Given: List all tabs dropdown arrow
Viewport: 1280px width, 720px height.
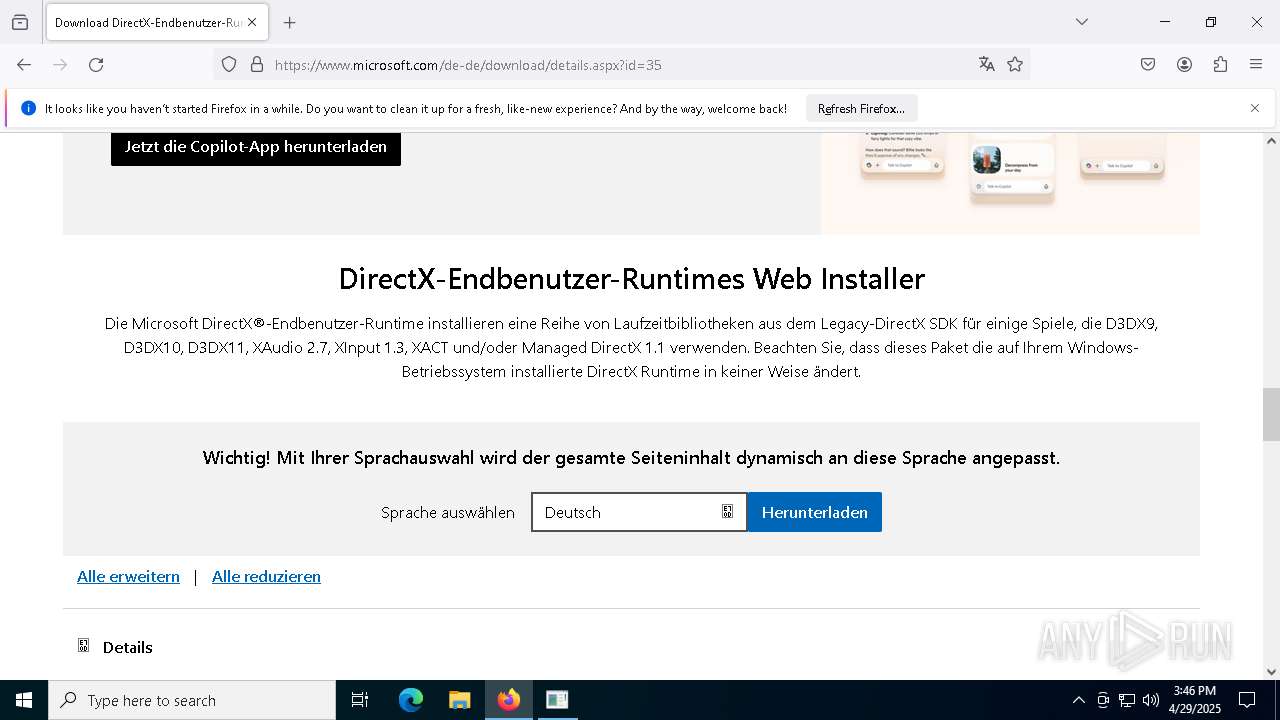Looking at the screenshot, I should click(1082, 22).
